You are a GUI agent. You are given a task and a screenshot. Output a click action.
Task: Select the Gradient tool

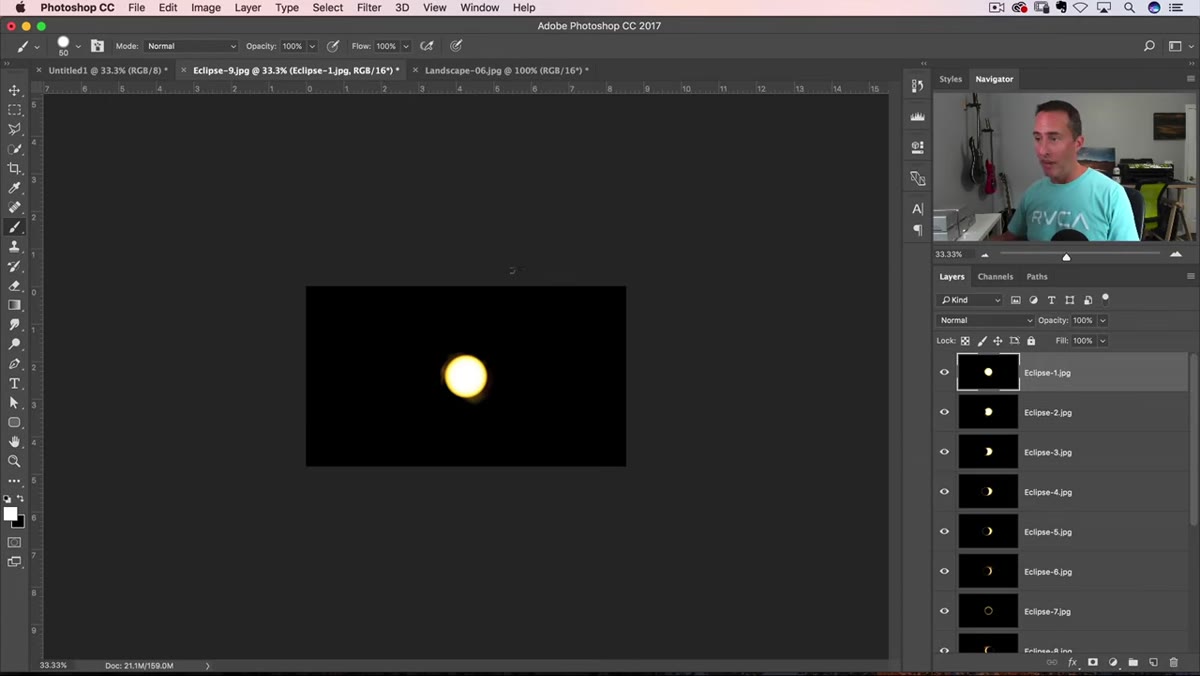click(x=14, y=305)
